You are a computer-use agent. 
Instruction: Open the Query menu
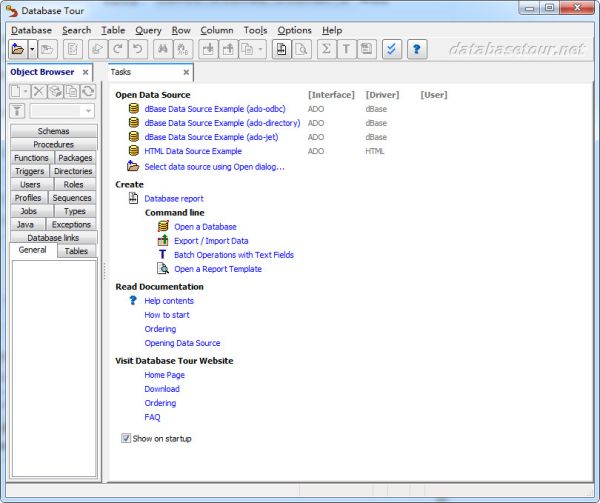pos(148,30)
